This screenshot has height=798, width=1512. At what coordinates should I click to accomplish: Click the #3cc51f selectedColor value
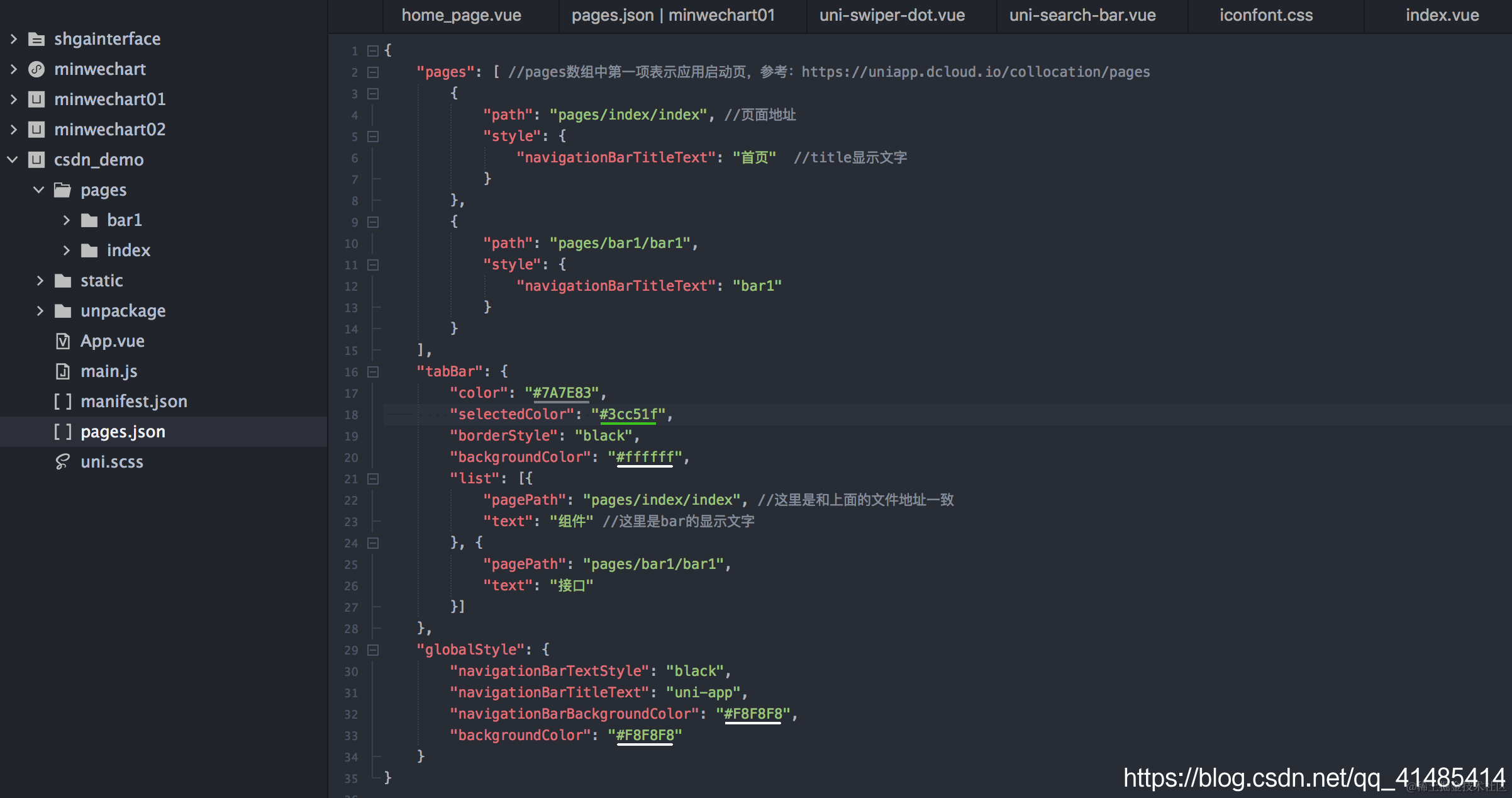click(x=628, y=414)
